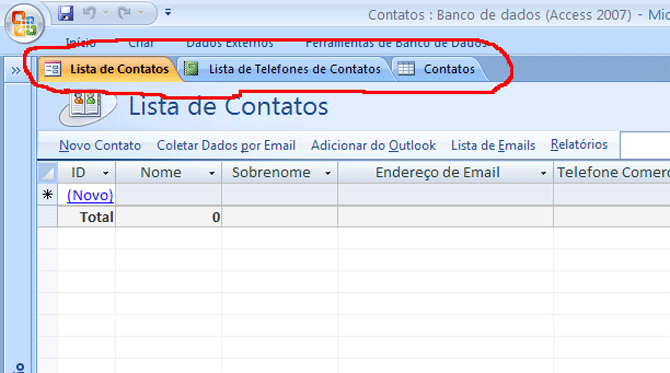The image size is (670, 373).
Task: Open the Undo history dropdown arrow
Action: (x=106, y=13)
